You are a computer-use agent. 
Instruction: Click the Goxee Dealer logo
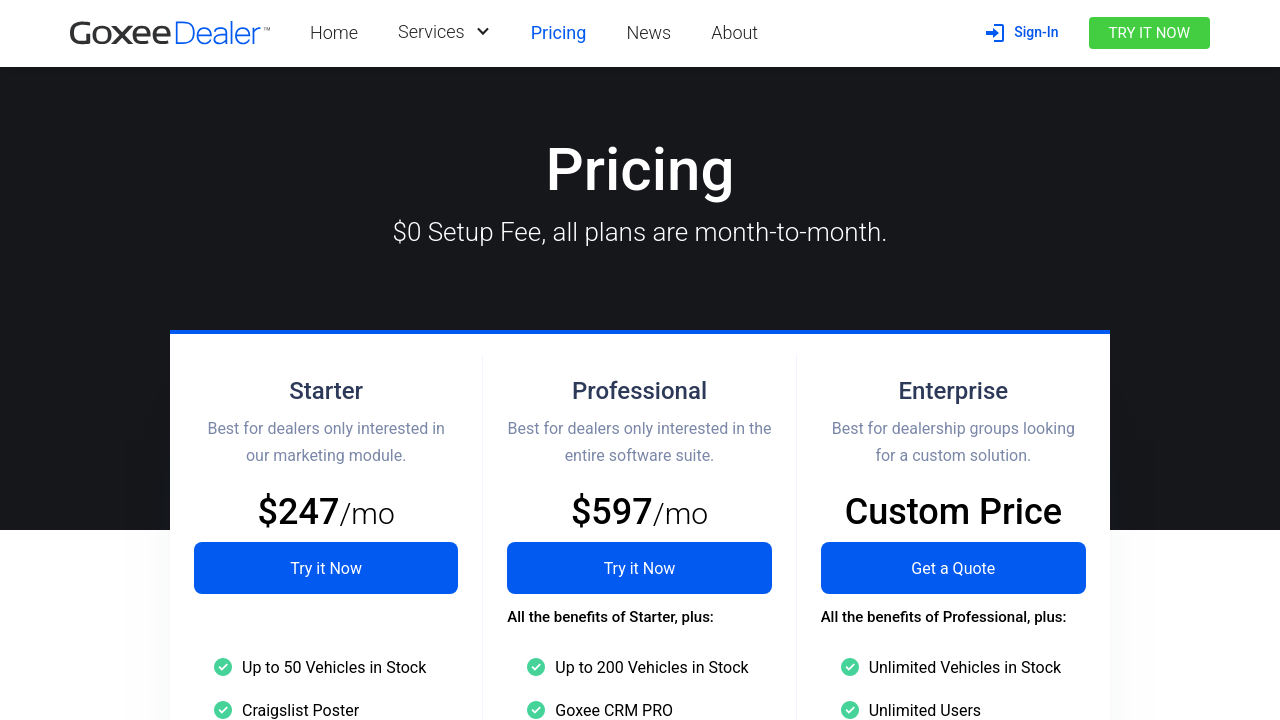pyautogui.click(x=170, y=33)
